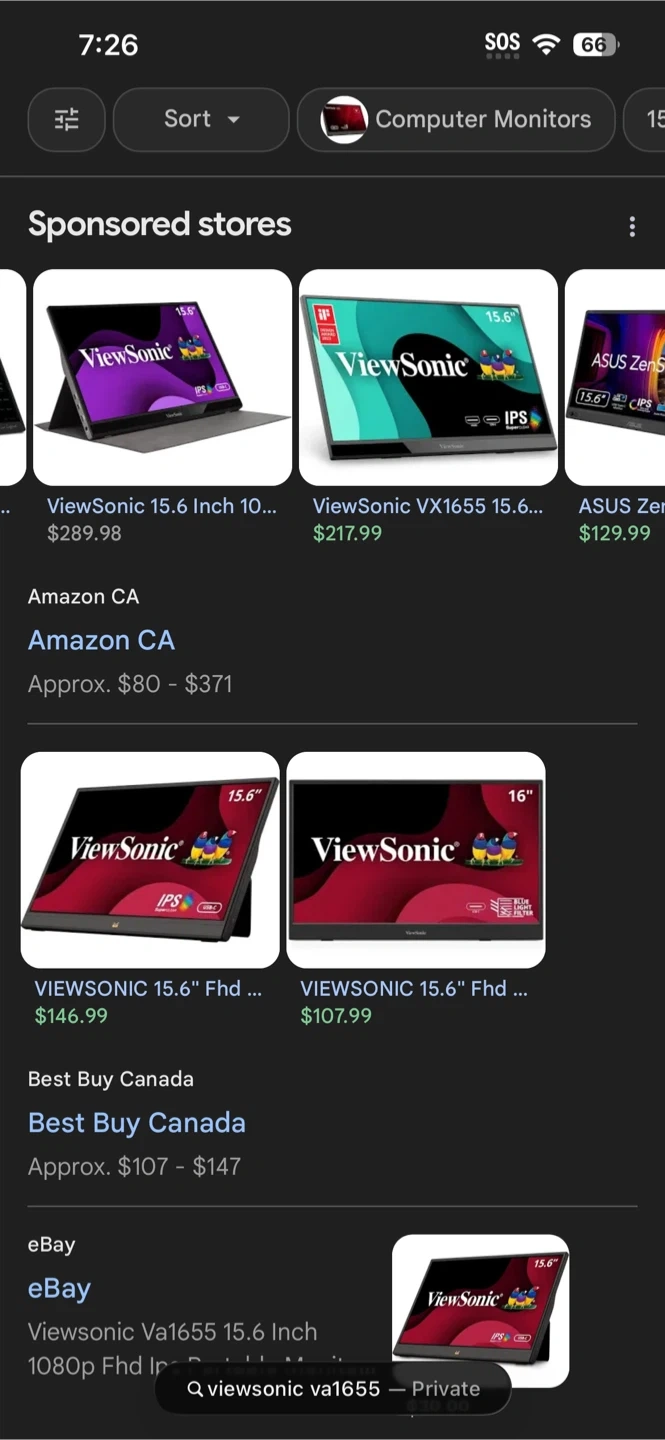Tap the Computer Monitors chip thumbnail icon
The height and width of the screenshot is (1440, 665).
coord(344,120)
